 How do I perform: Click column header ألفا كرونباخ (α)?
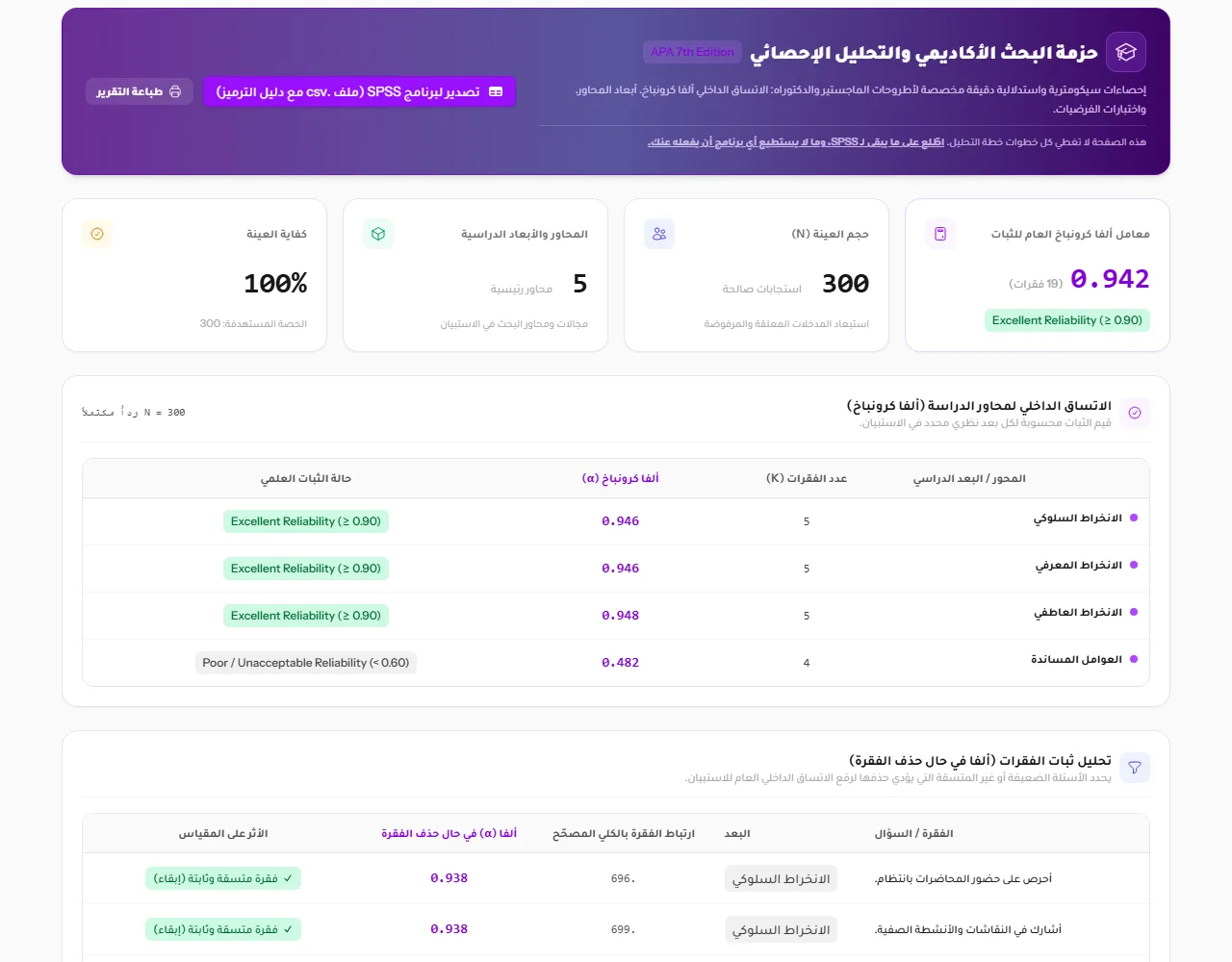point(620,478)
